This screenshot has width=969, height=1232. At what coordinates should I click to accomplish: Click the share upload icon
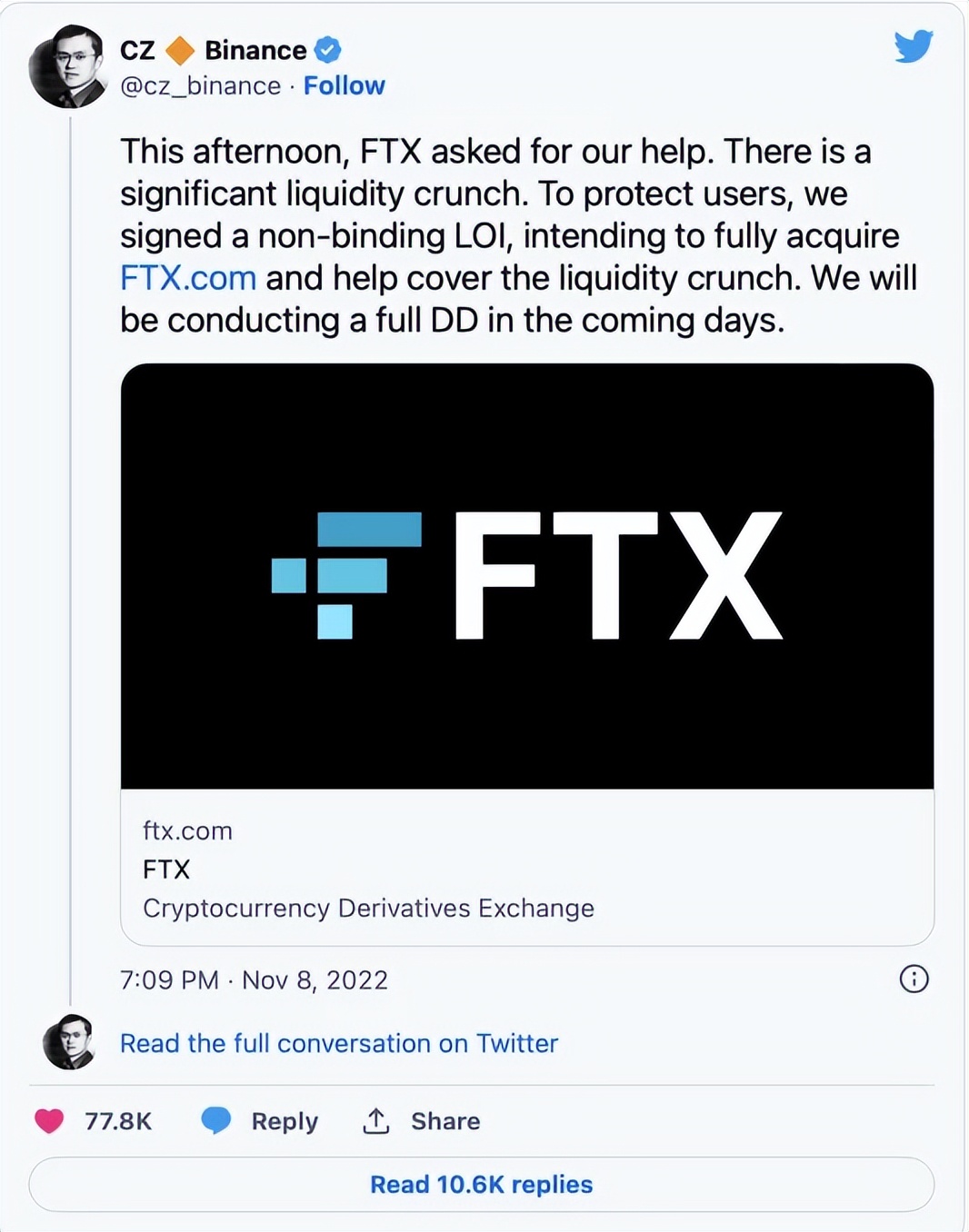(376, 1119)
